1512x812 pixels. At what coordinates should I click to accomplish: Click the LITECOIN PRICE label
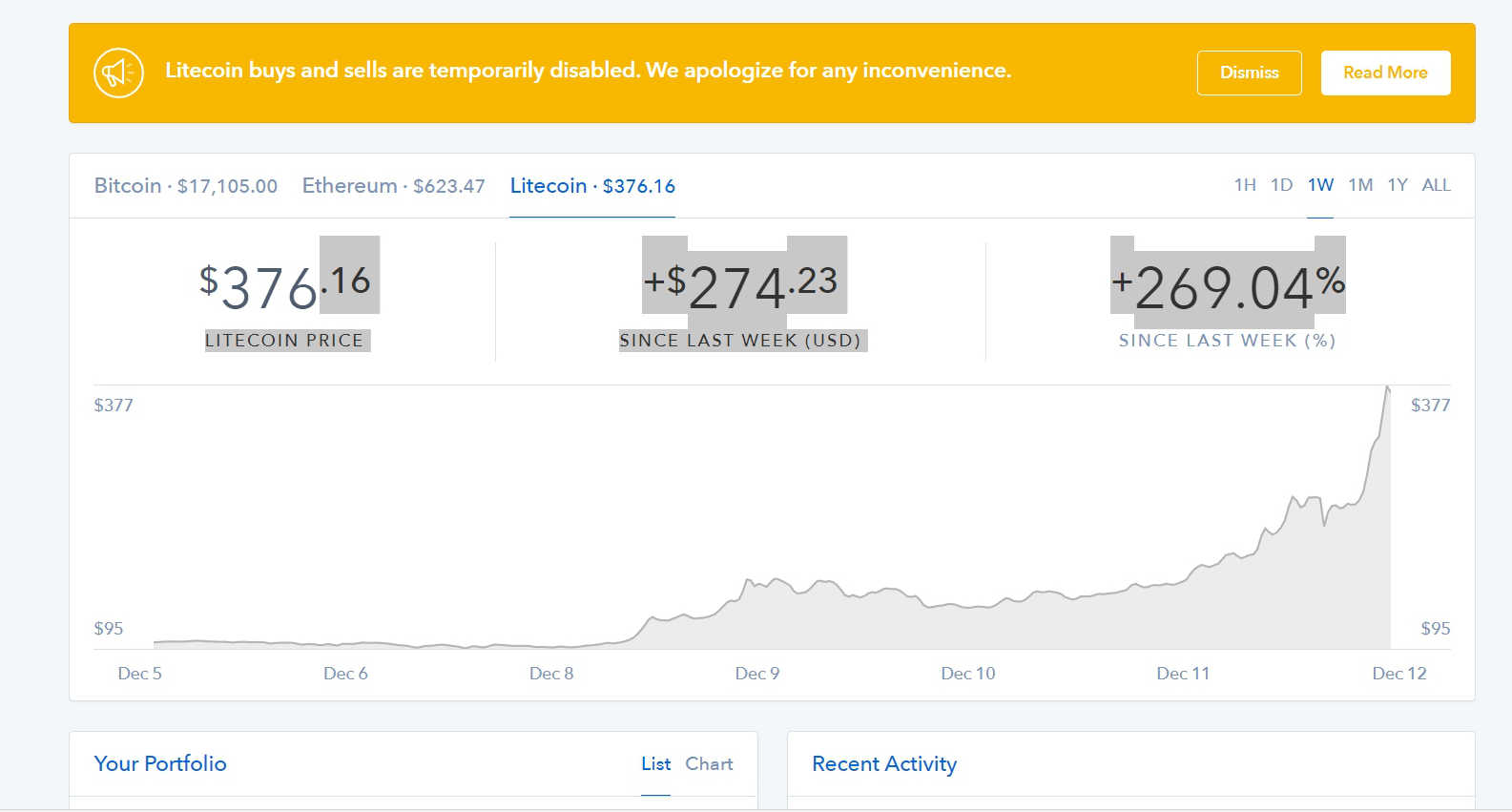(284, 341)
